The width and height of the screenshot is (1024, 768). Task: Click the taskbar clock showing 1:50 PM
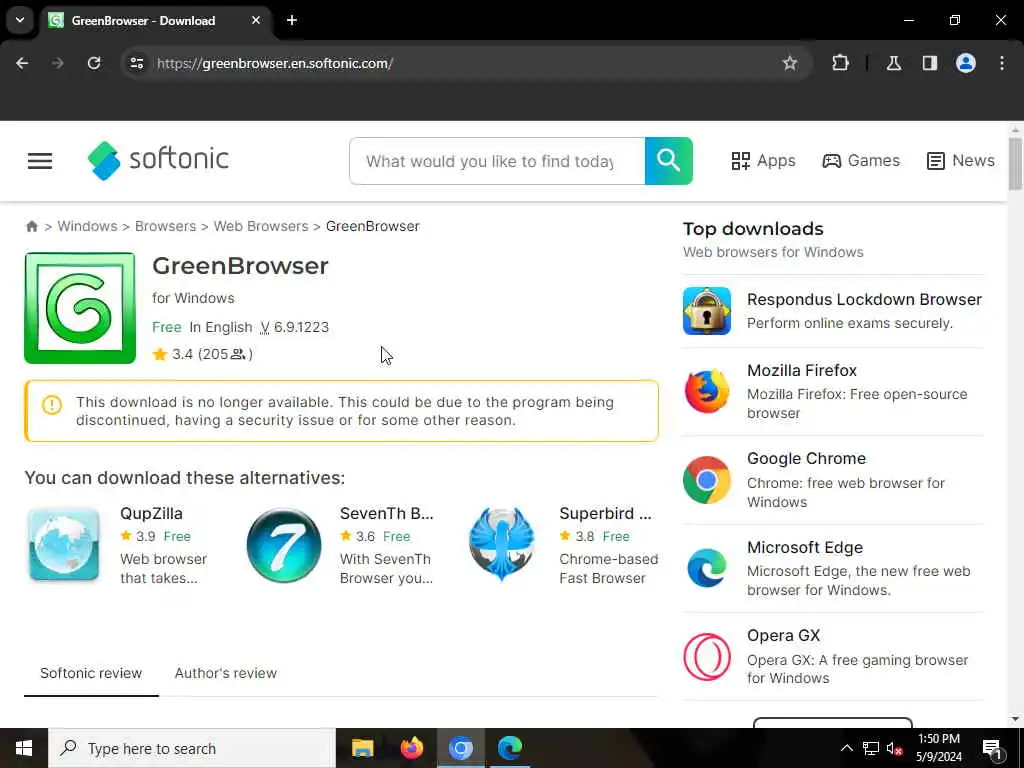click(x=938, y=748)
